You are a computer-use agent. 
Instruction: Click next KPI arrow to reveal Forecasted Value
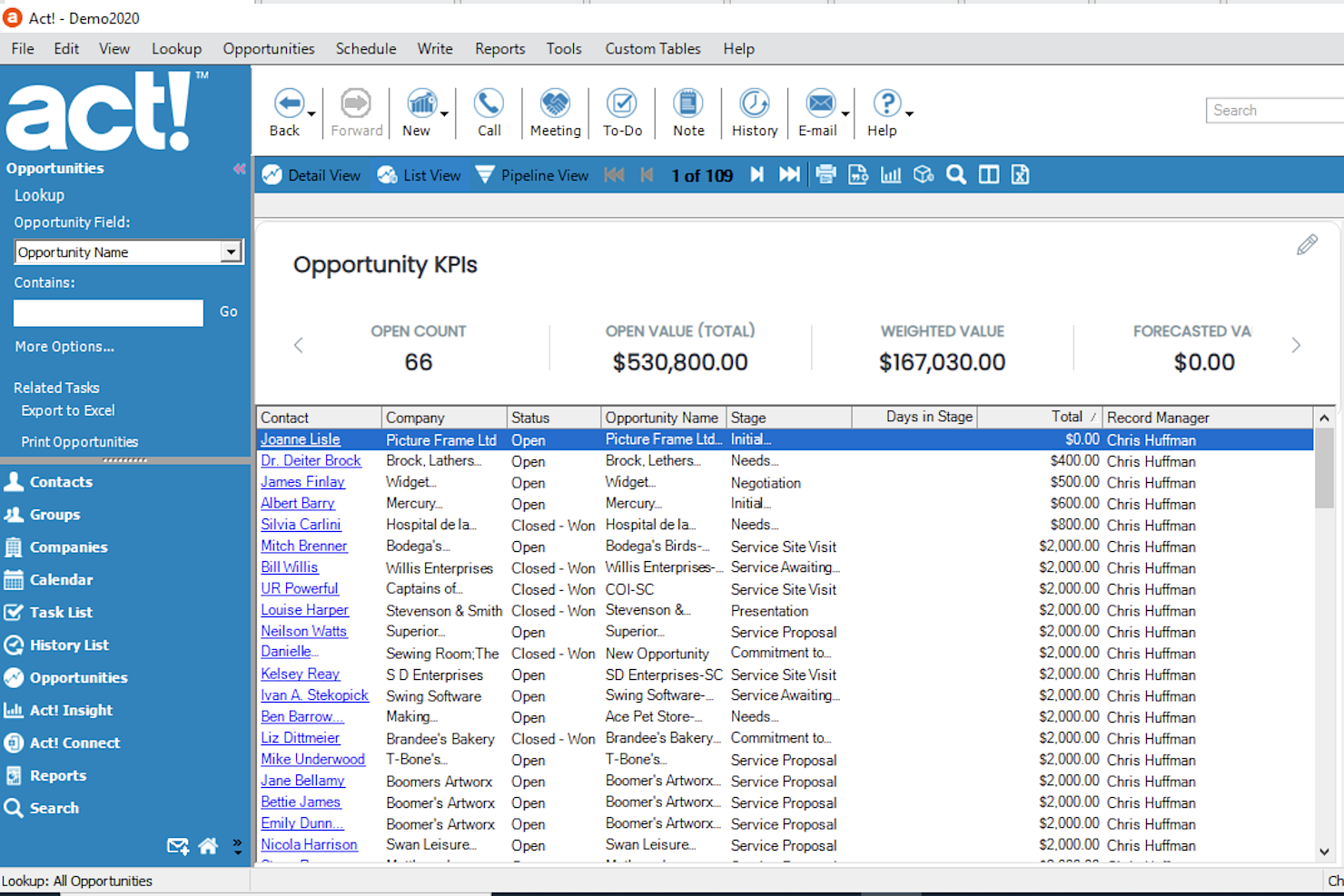(1296, 346)
